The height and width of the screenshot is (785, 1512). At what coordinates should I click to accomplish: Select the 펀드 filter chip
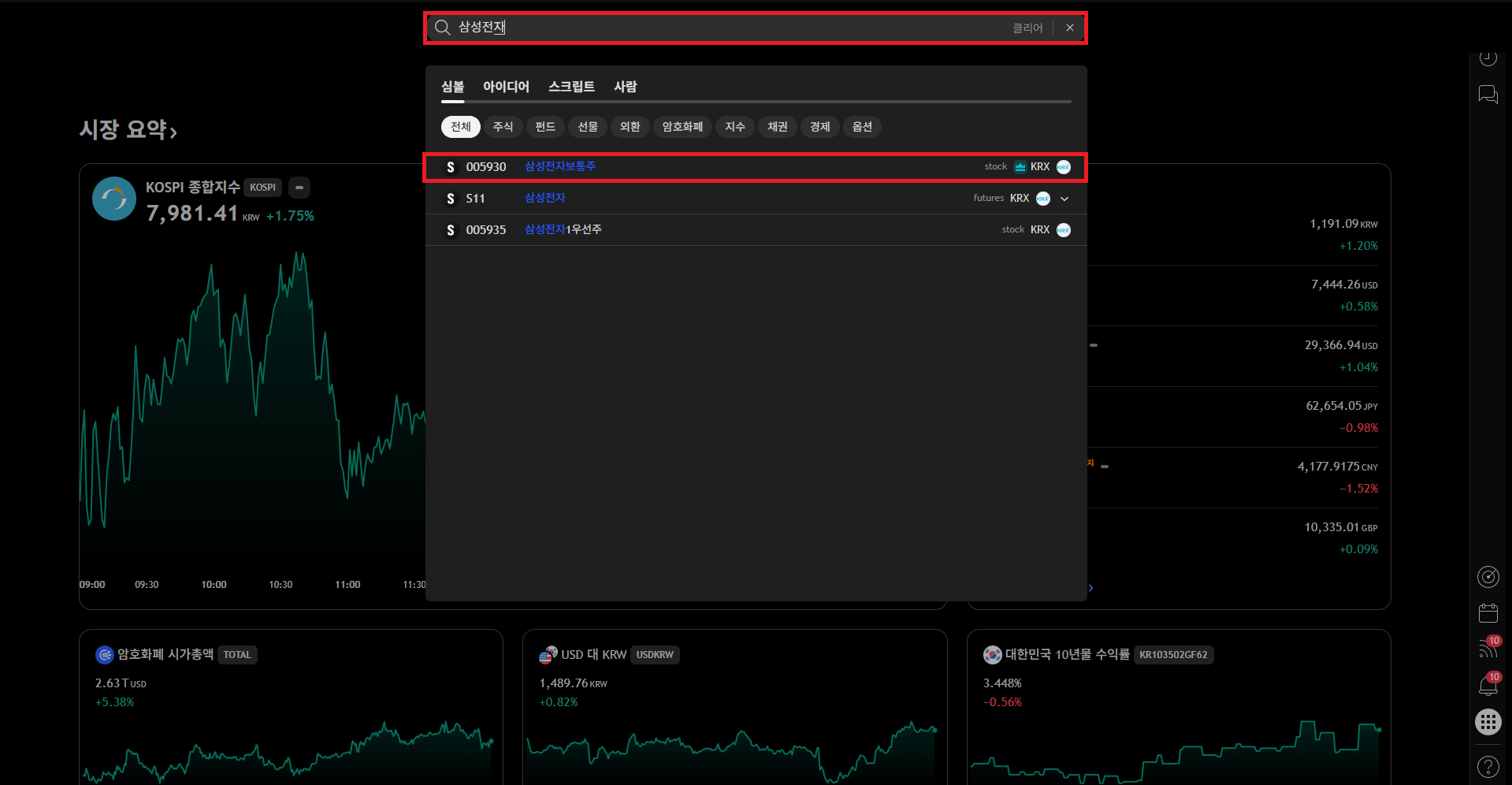(545, 127)
